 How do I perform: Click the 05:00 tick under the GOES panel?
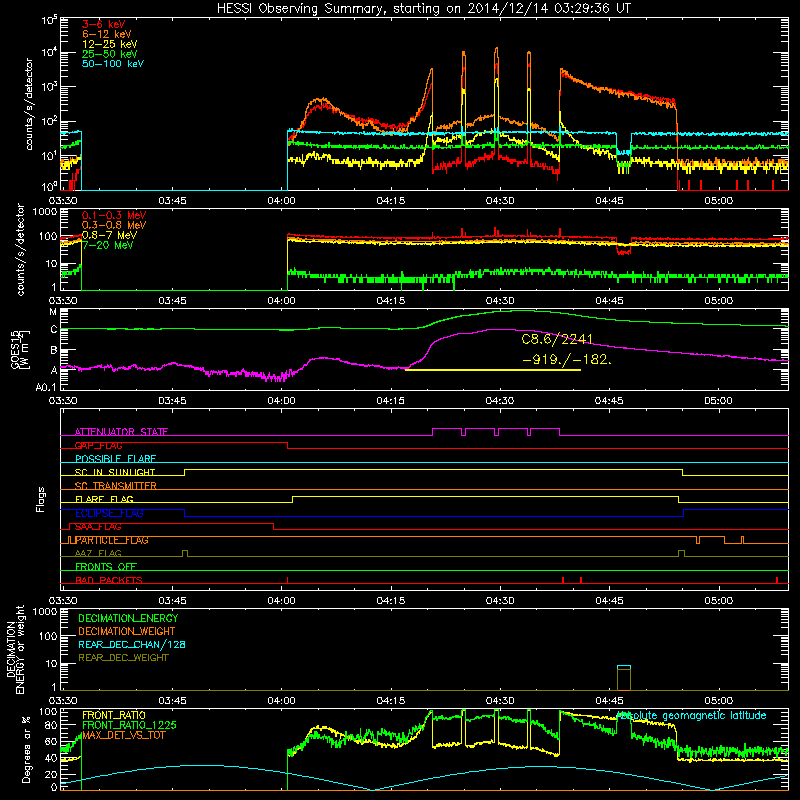click(x=718, y=401)
